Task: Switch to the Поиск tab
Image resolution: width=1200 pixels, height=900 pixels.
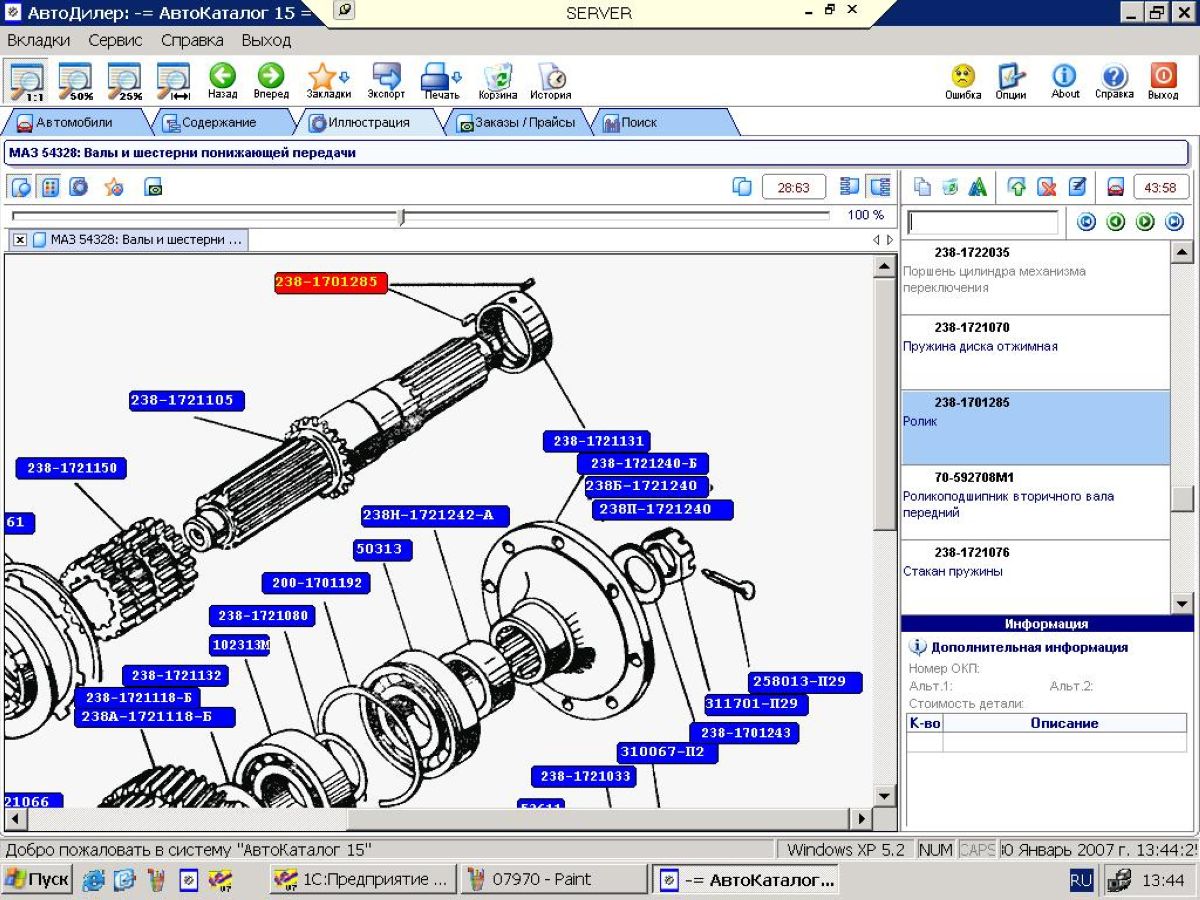Action: [x=639, y=122]
